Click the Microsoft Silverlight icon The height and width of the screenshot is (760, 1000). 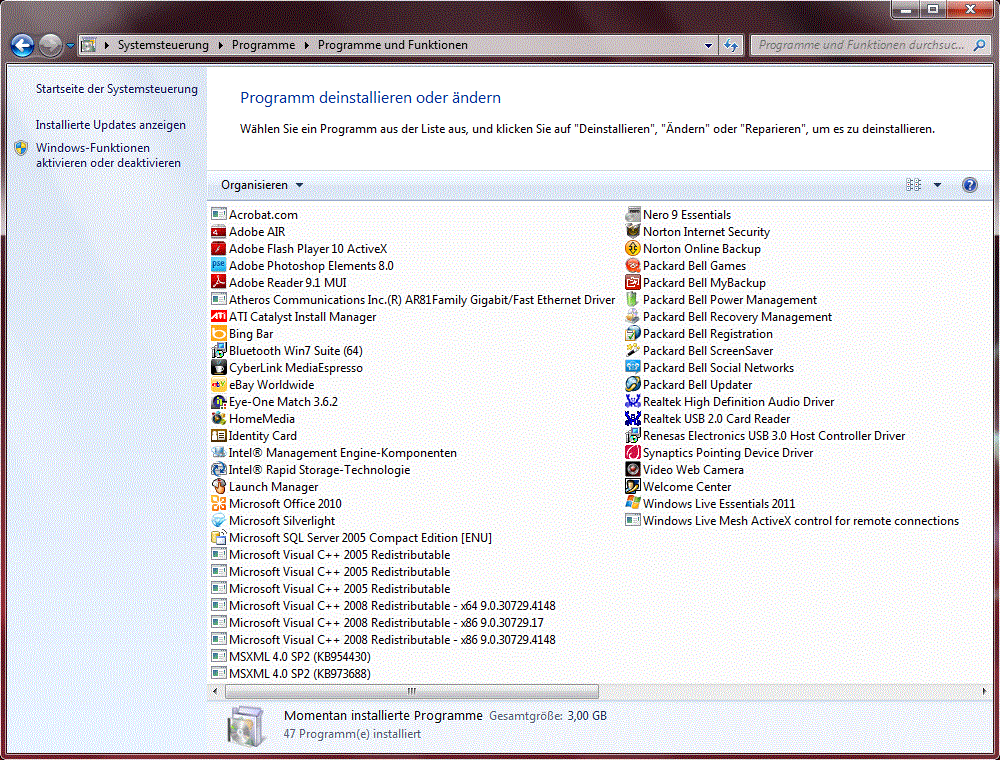pyautogui.click(x=218, y=521)
